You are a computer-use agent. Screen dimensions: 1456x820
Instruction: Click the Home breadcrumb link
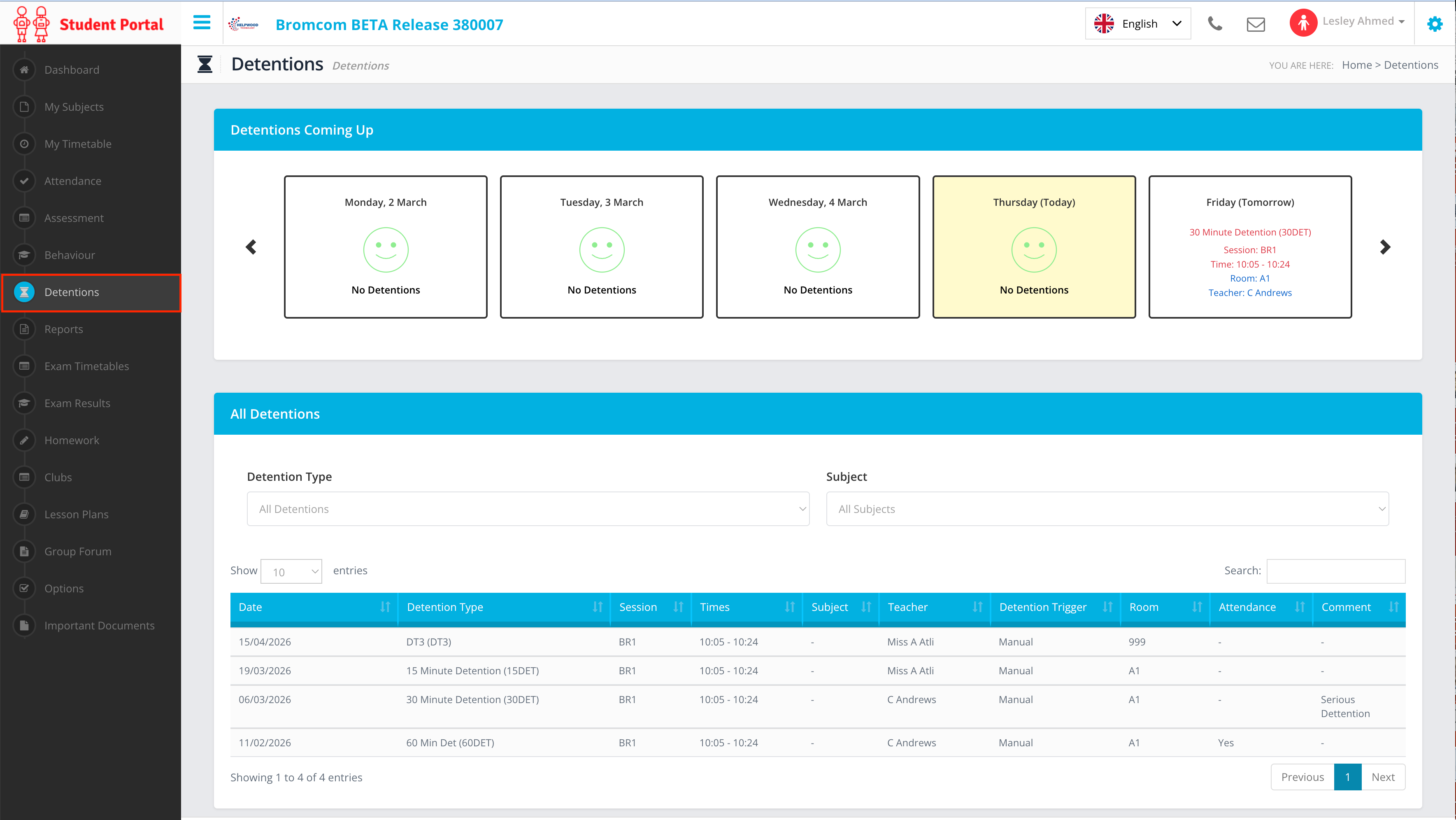pos(1356,65)
